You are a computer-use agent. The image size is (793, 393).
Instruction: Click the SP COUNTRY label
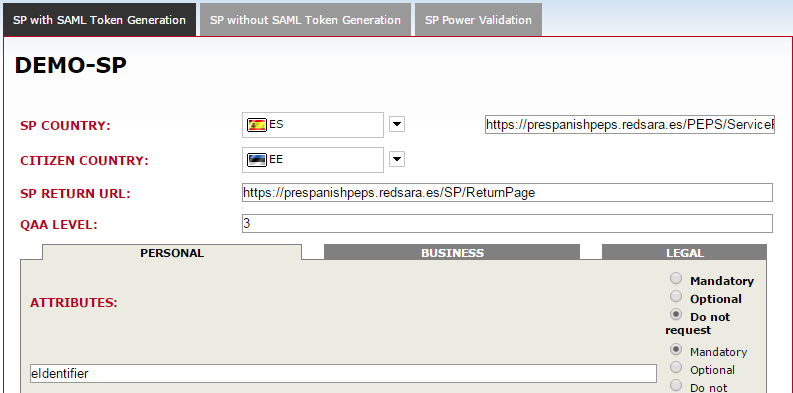coord(65,126)
